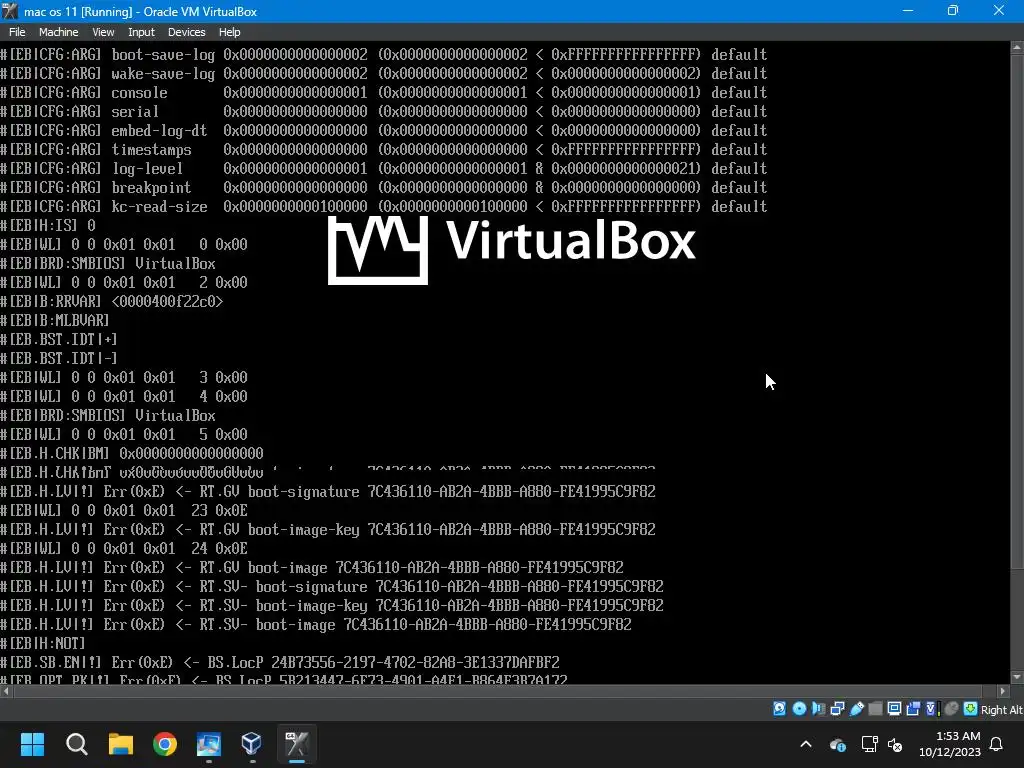Click the display settings indicator
The height and width of the screenshot is (768, 1024).
(x=894, y=709)
